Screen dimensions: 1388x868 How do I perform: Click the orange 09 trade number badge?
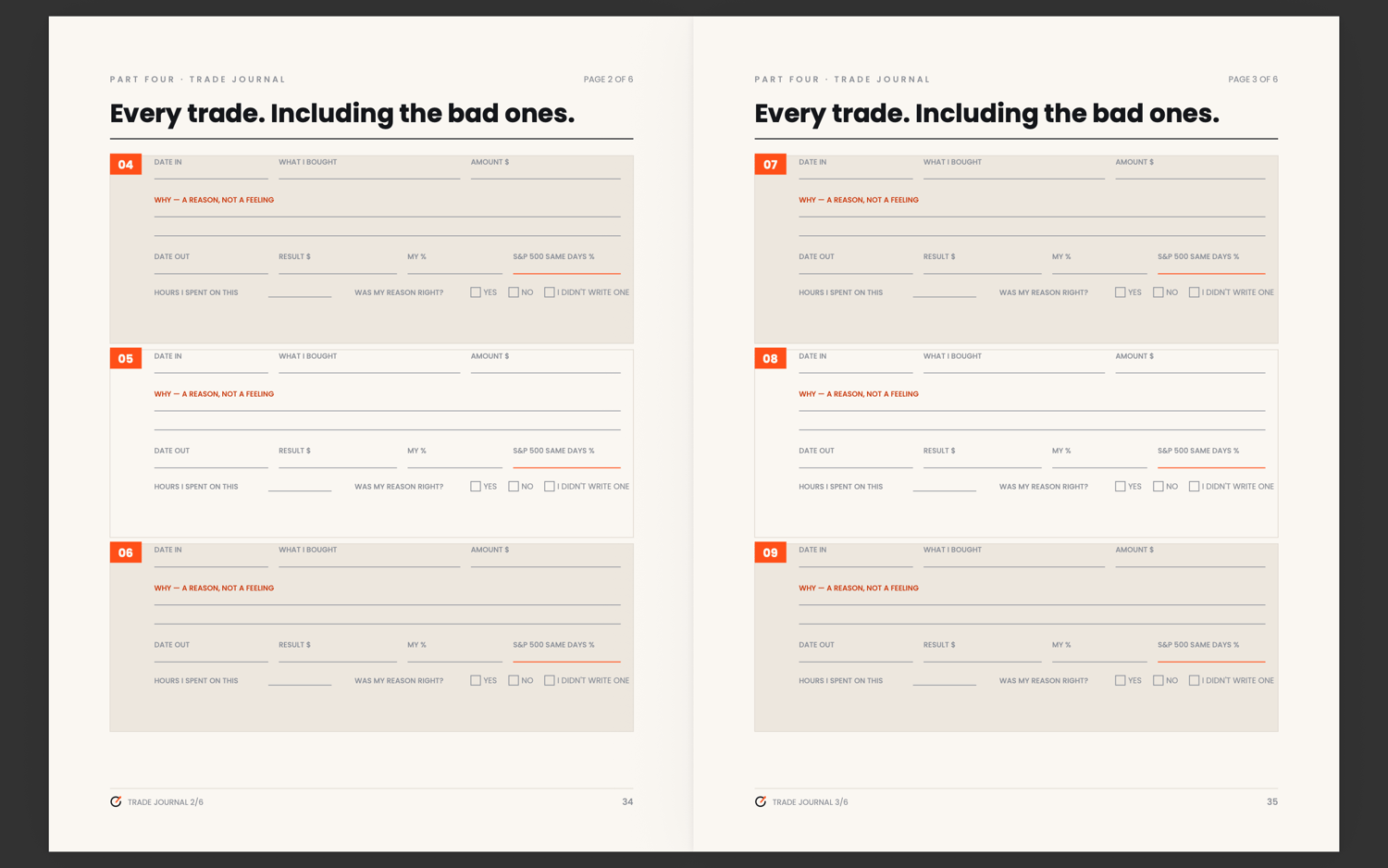pyautogui.click(x=771, y=553)
